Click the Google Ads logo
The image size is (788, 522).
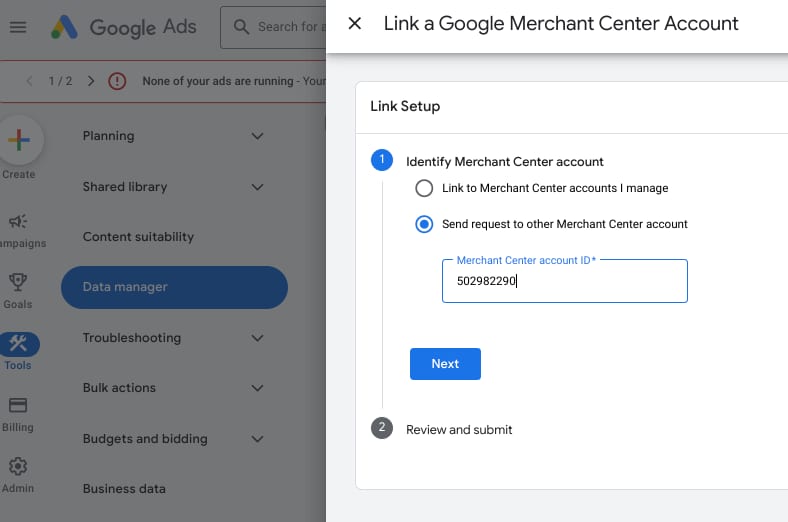pos(125,27)
